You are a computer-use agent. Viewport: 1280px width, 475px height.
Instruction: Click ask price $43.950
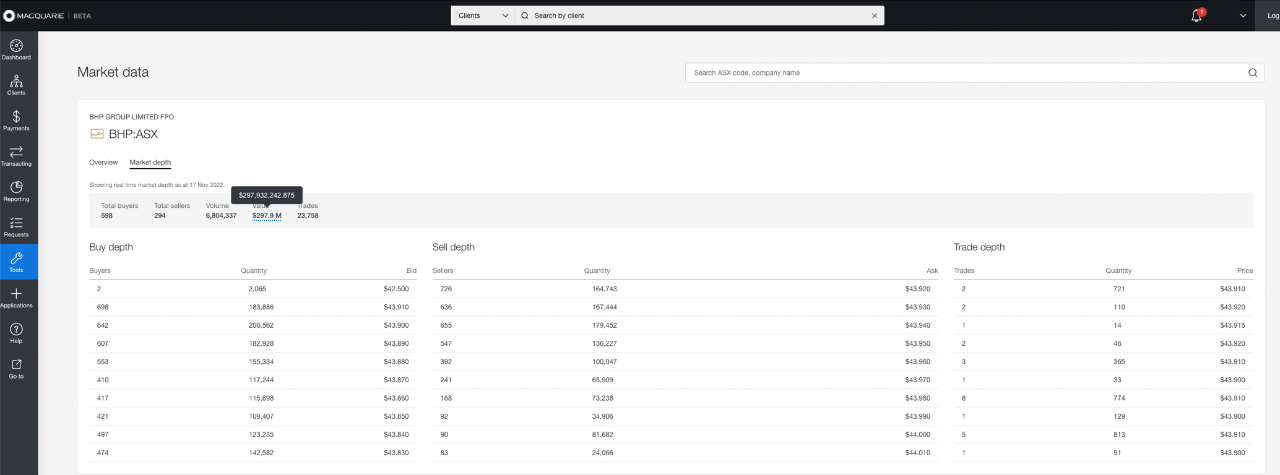(917, 341)
